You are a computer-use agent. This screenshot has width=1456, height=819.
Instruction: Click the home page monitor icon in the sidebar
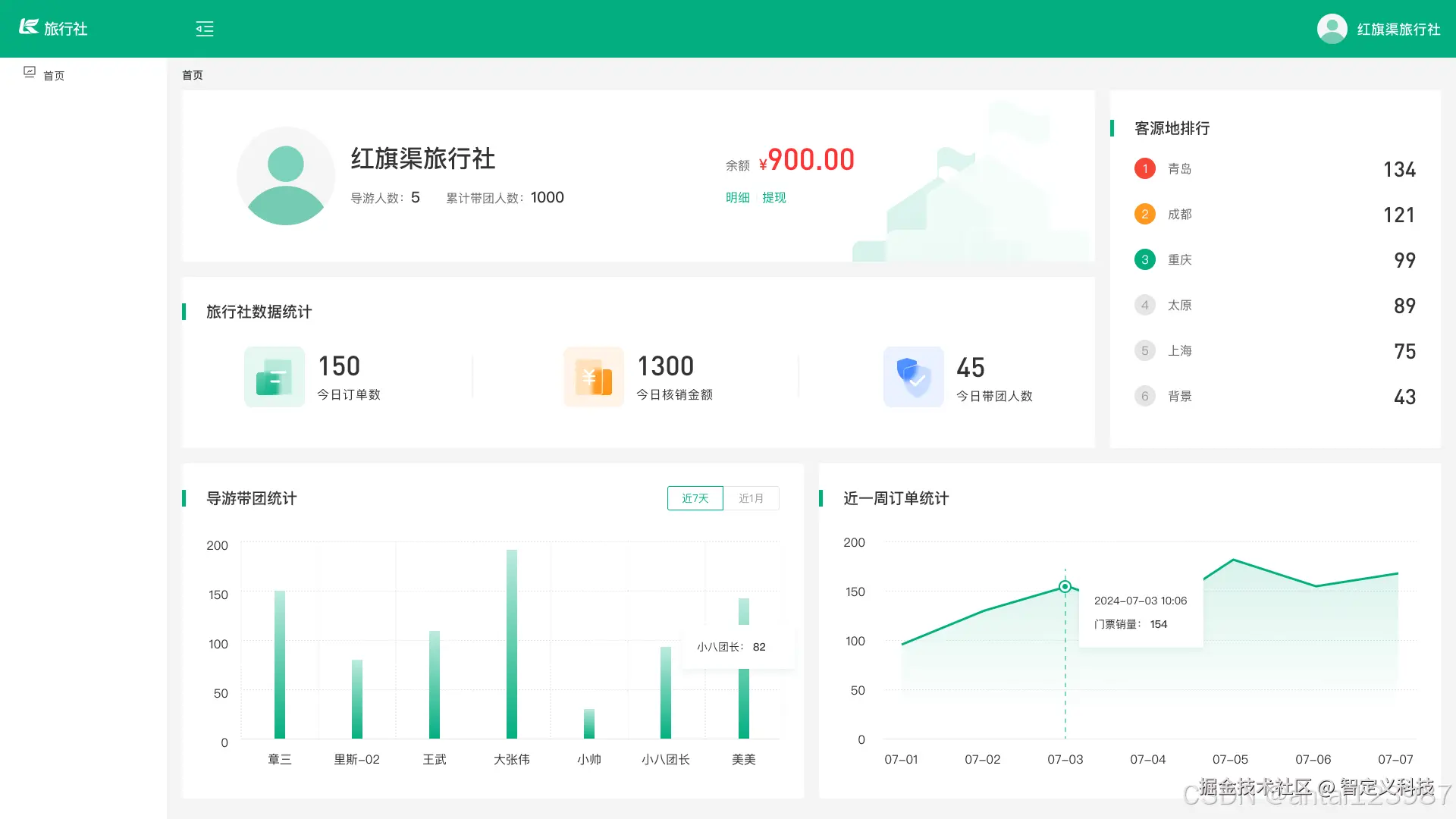coord(30,72)
